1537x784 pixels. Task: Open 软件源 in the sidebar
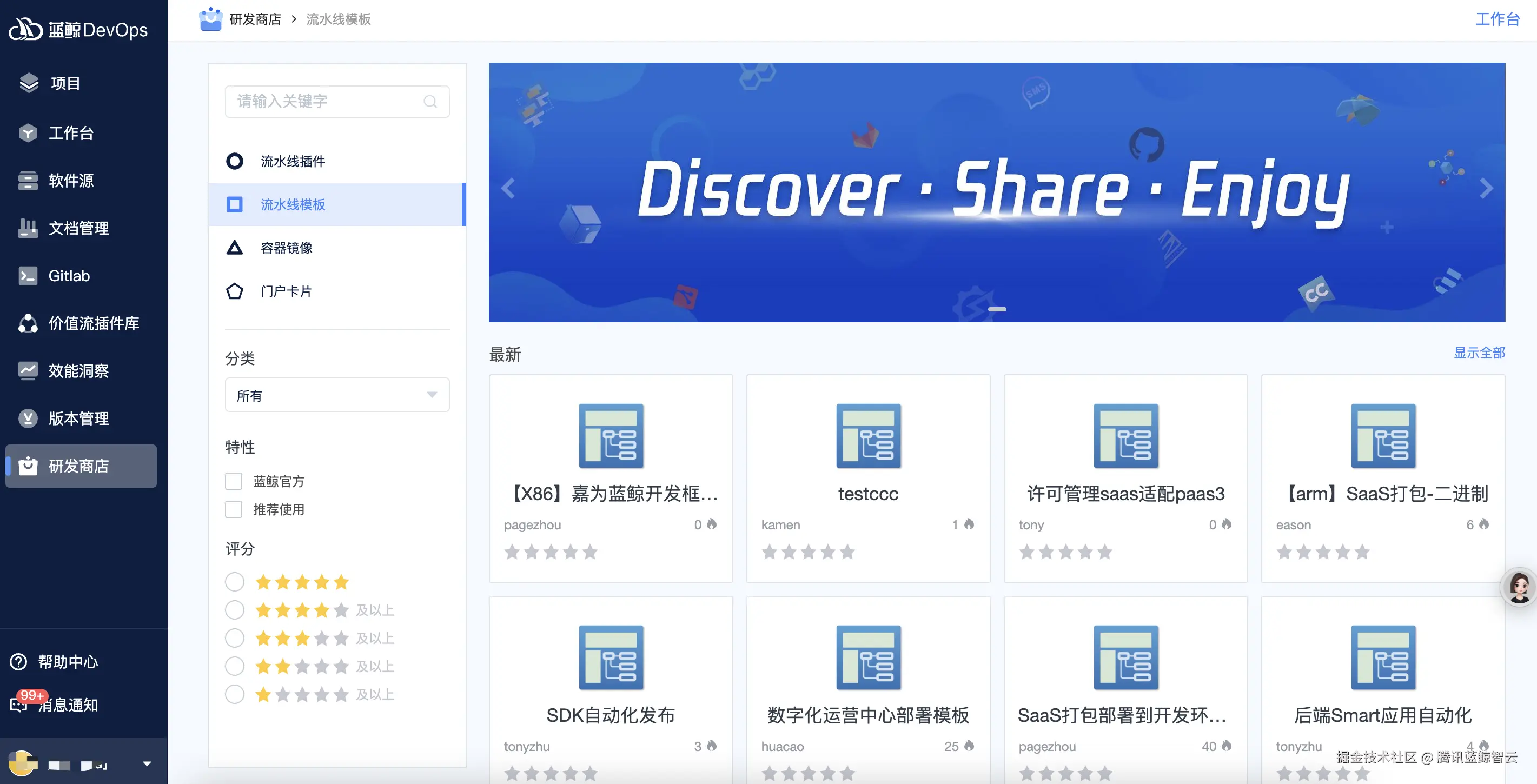[70, 180]
